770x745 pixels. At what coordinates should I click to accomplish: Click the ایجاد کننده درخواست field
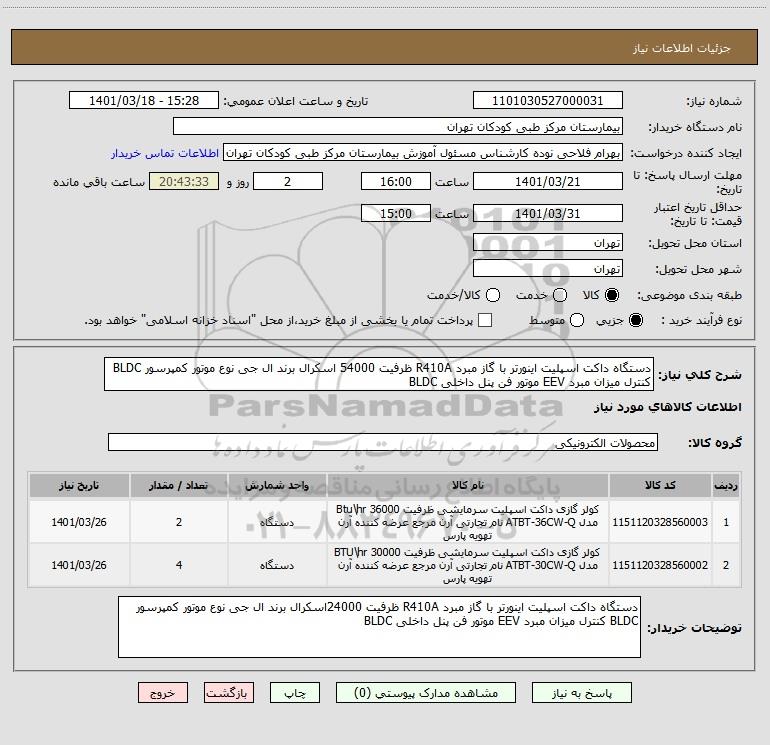click(423, 153)
